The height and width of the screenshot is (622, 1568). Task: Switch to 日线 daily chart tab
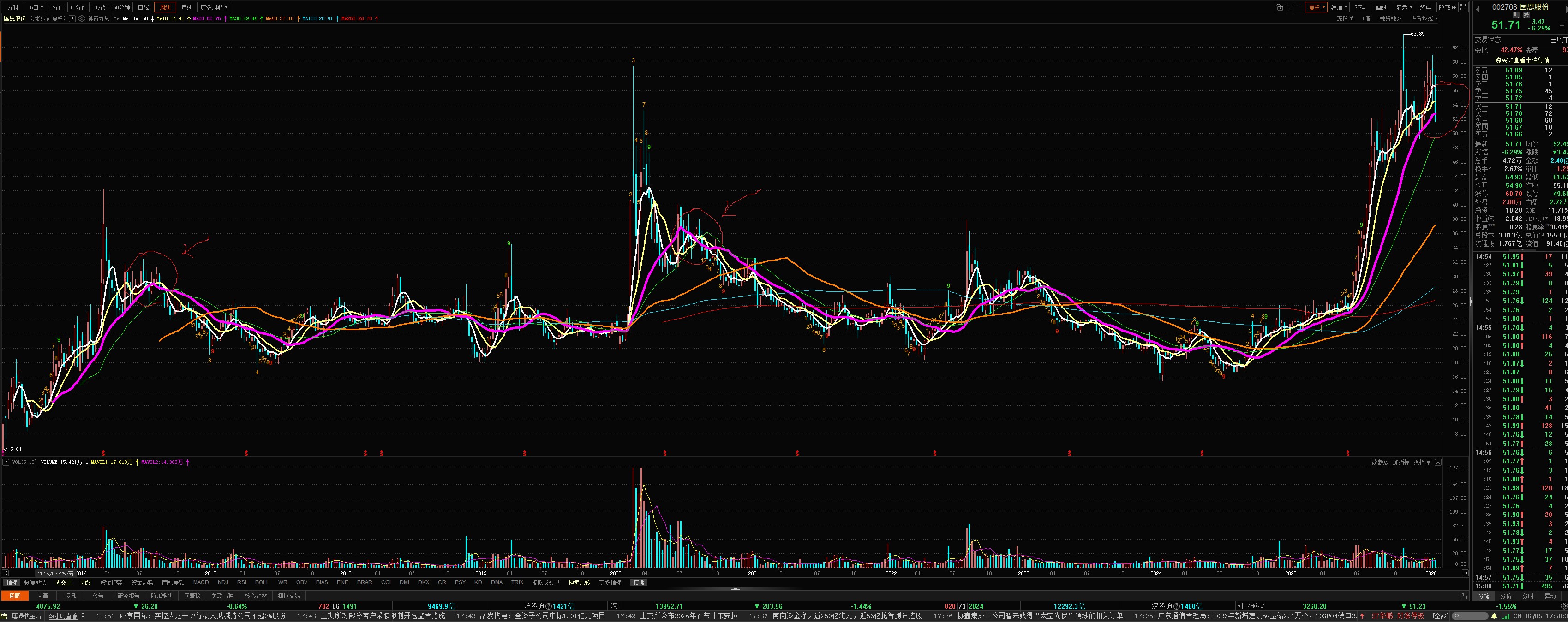pyautogui.click(x=143, y=7)
